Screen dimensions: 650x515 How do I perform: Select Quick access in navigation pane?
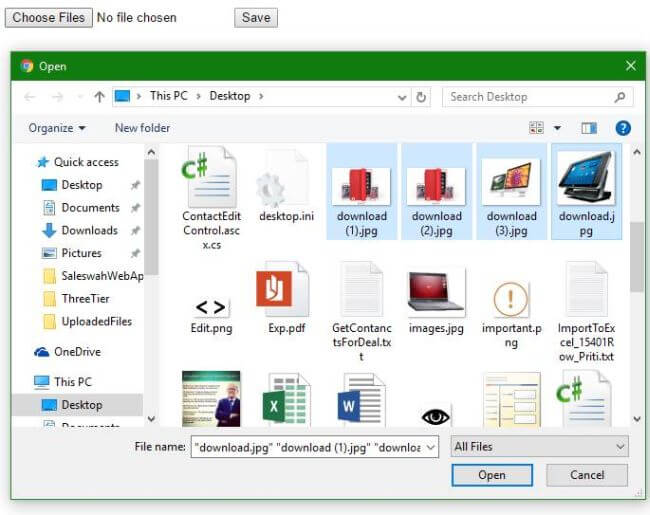[78, 162]
